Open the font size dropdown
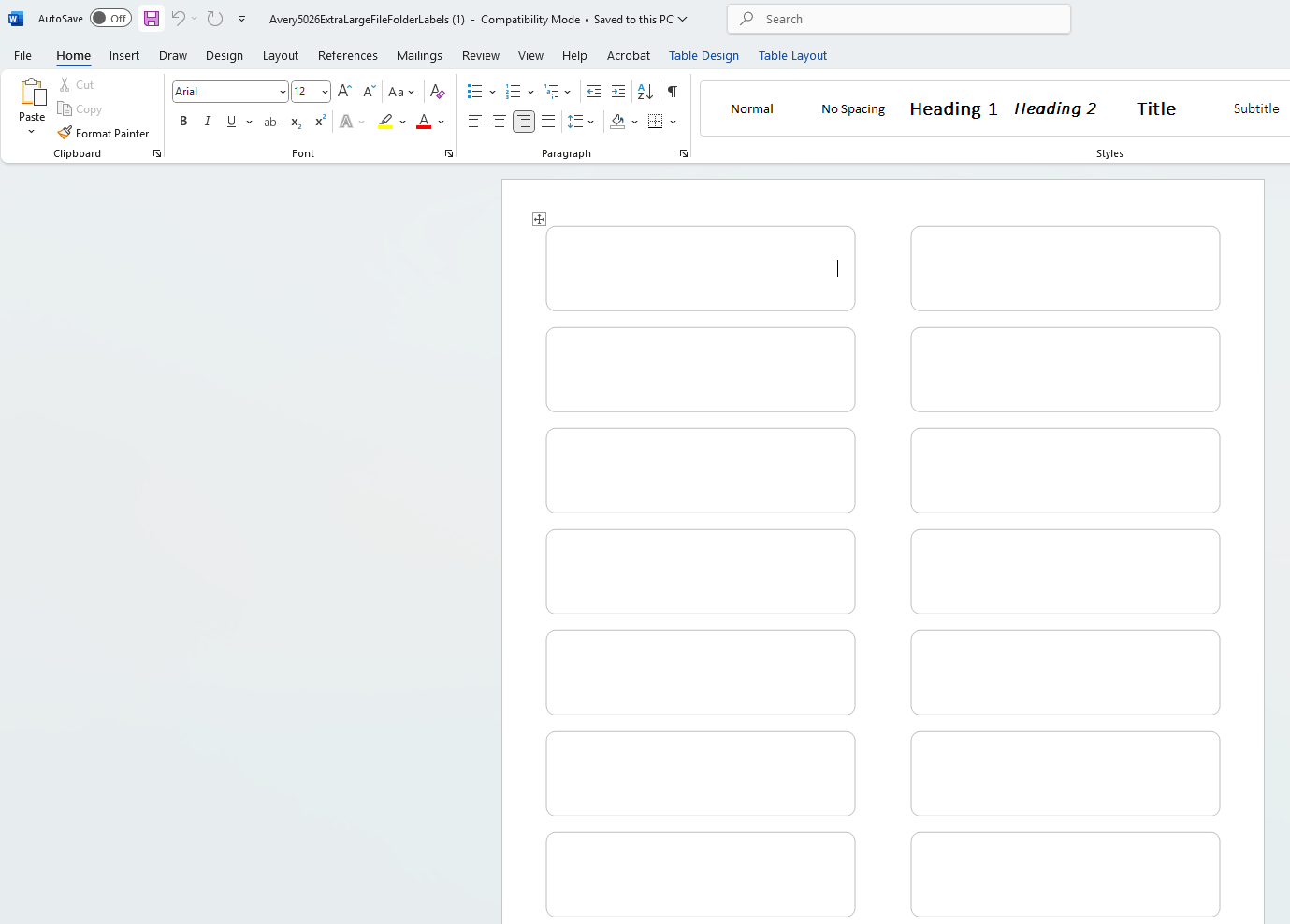The image size is (1290, 924). (x=325, y=92)
